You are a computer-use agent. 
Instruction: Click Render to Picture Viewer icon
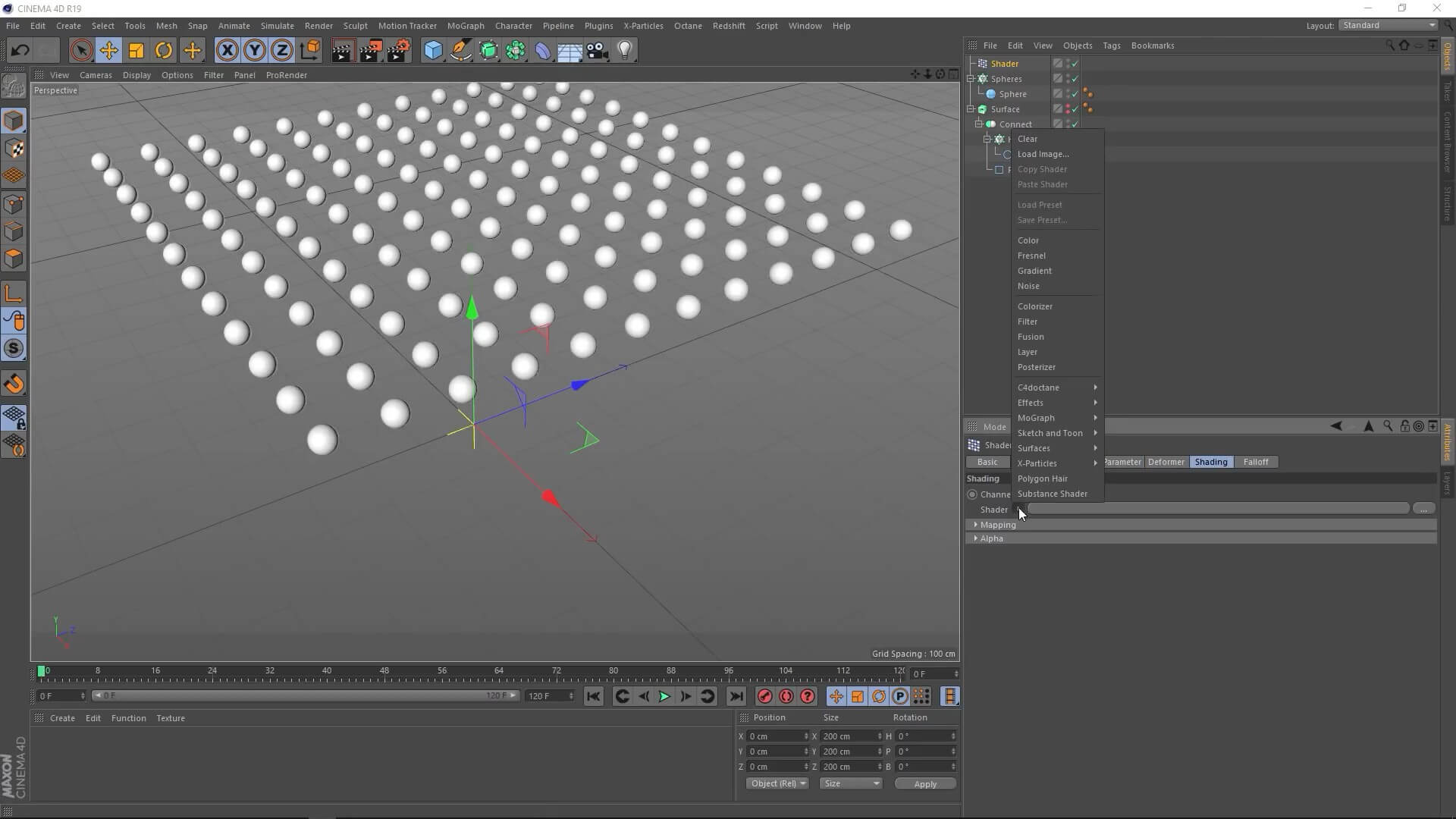(370, 51)
